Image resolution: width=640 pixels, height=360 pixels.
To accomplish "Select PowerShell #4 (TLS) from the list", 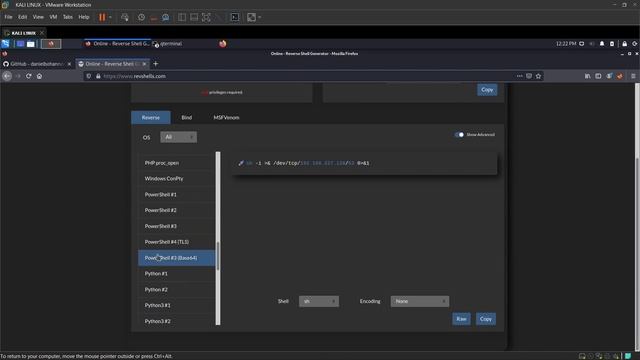I will pos(176,242).
